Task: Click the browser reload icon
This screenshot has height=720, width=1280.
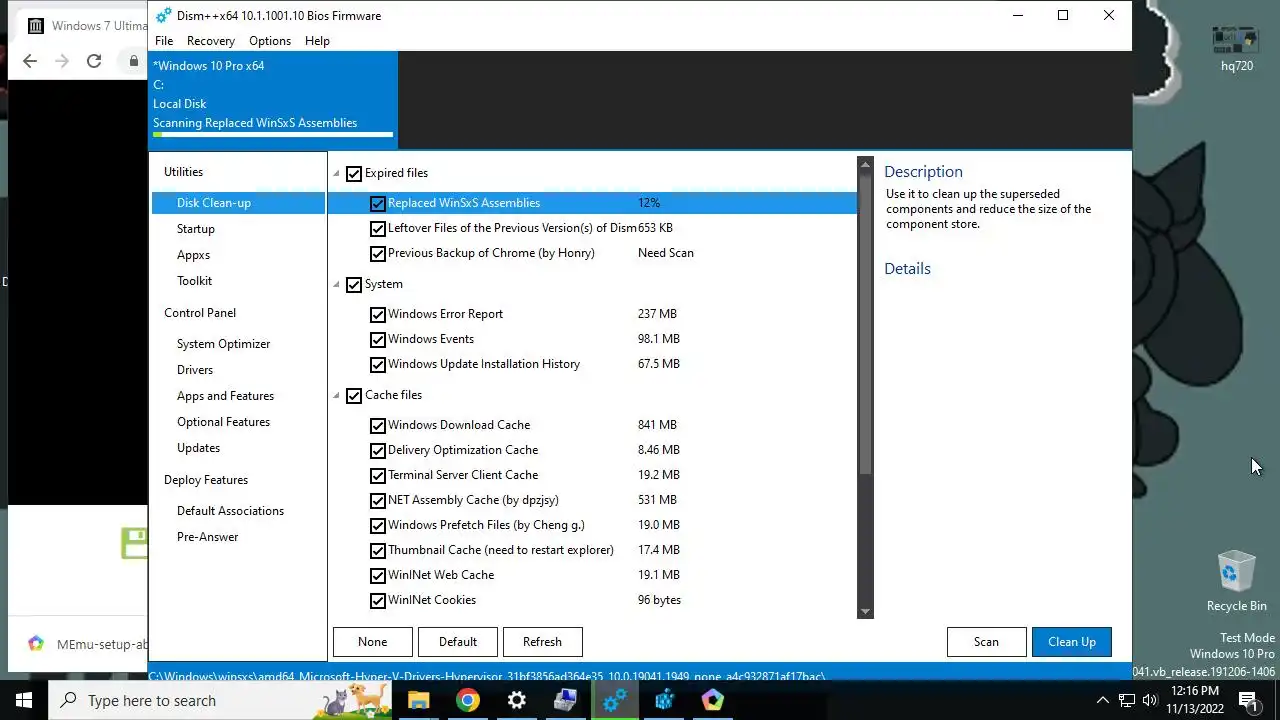Action: [94, 61]
